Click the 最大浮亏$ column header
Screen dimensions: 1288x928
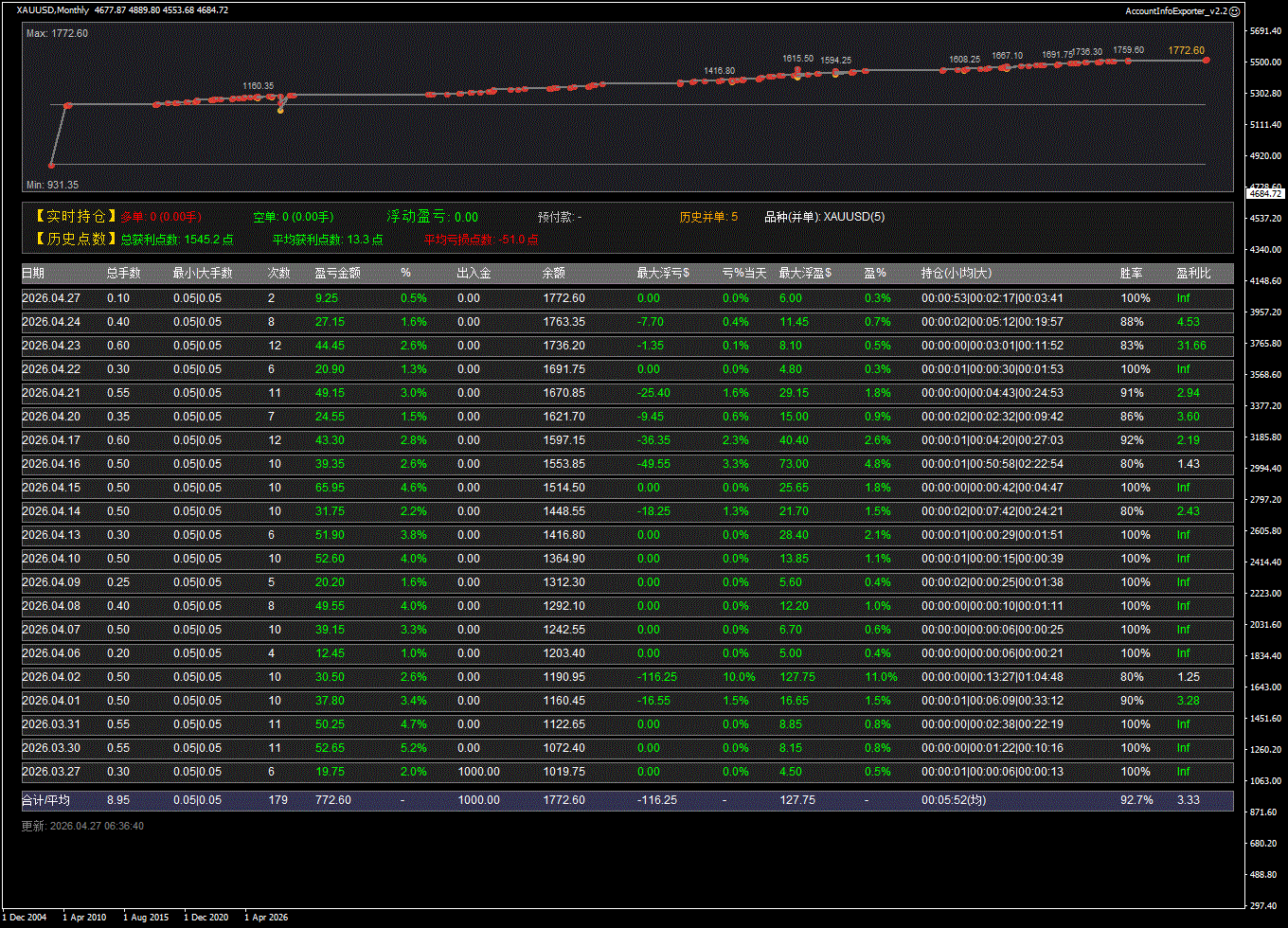[x=663, y=274]
